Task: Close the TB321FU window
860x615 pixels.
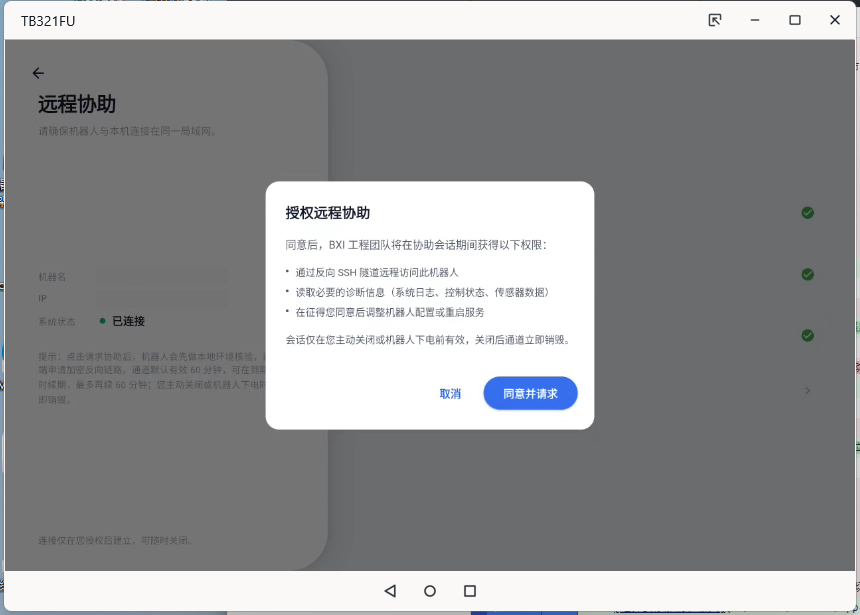Action: click(x=835, y=20)
